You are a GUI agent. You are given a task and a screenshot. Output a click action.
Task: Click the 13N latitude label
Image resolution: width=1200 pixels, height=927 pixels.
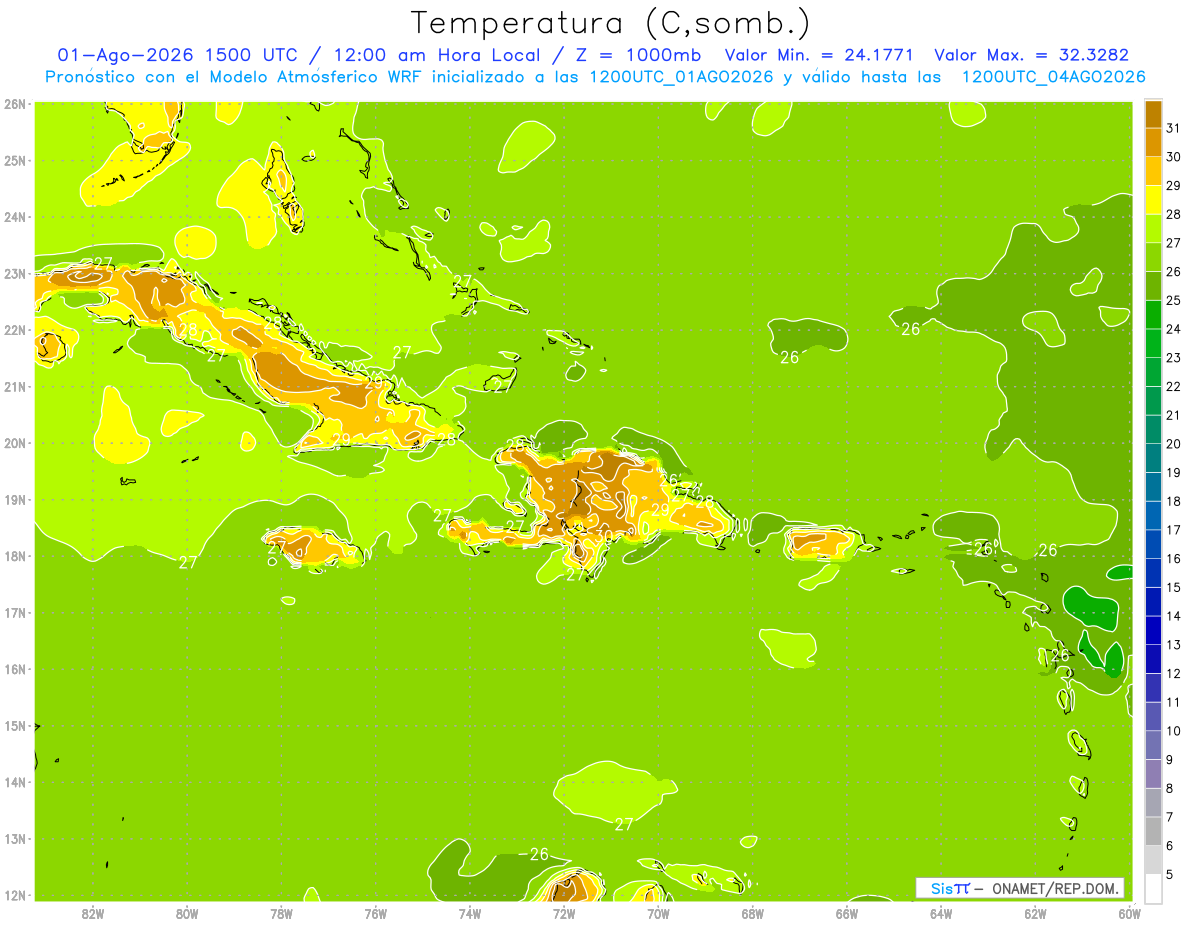(14, 838)
